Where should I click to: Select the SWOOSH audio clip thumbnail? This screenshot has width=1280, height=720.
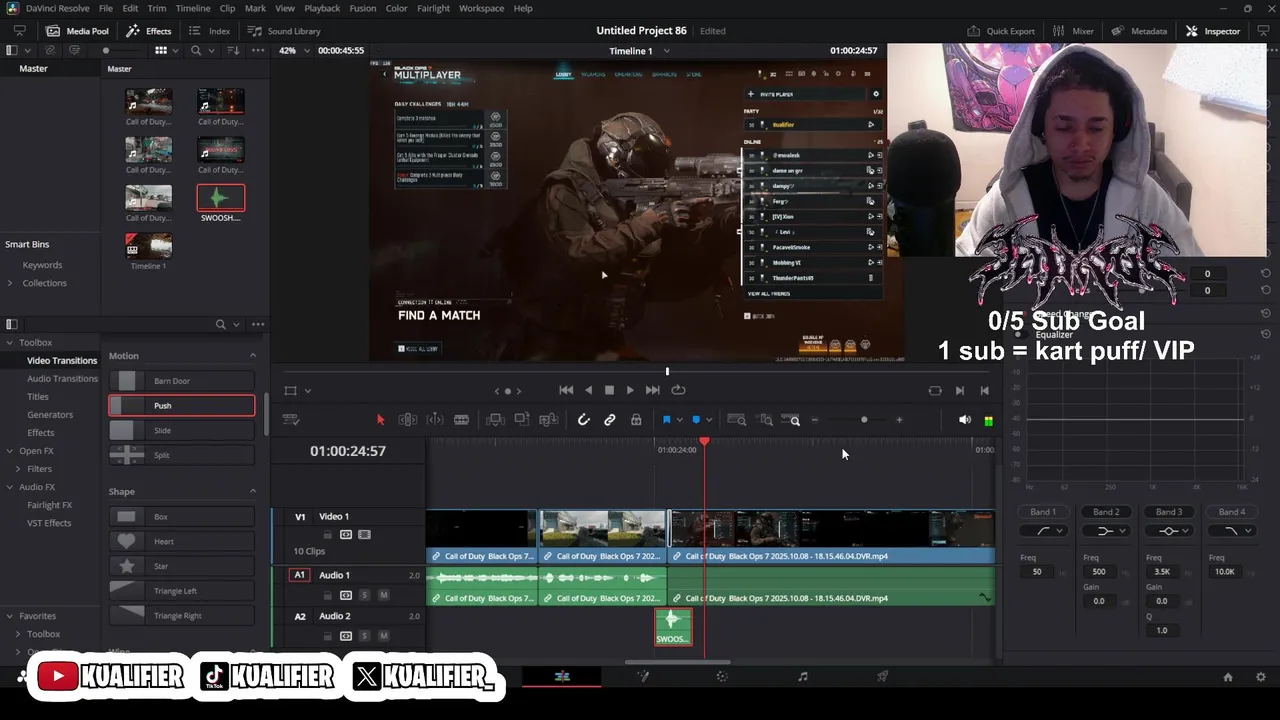point(221,198)
